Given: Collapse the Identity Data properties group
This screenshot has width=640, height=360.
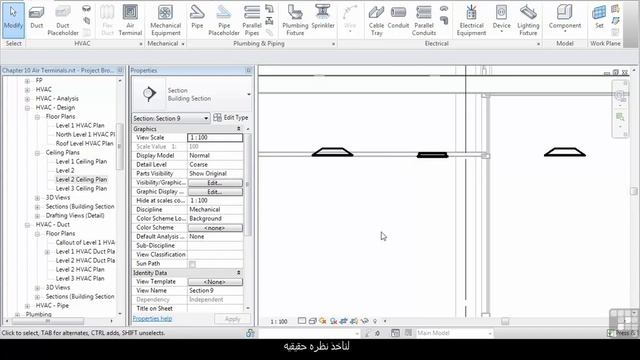Looking at the screenshot, I should coord(239,273).
